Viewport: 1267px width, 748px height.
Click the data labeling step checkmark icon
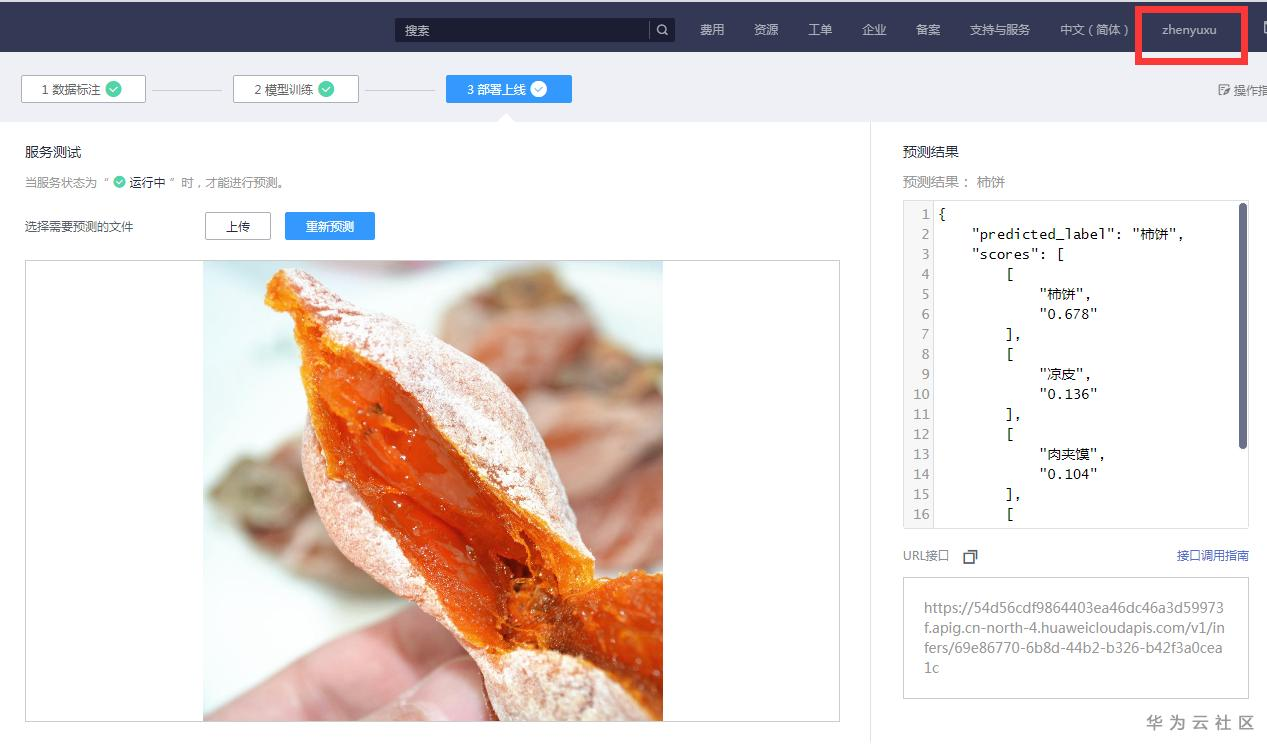[114, 89]
